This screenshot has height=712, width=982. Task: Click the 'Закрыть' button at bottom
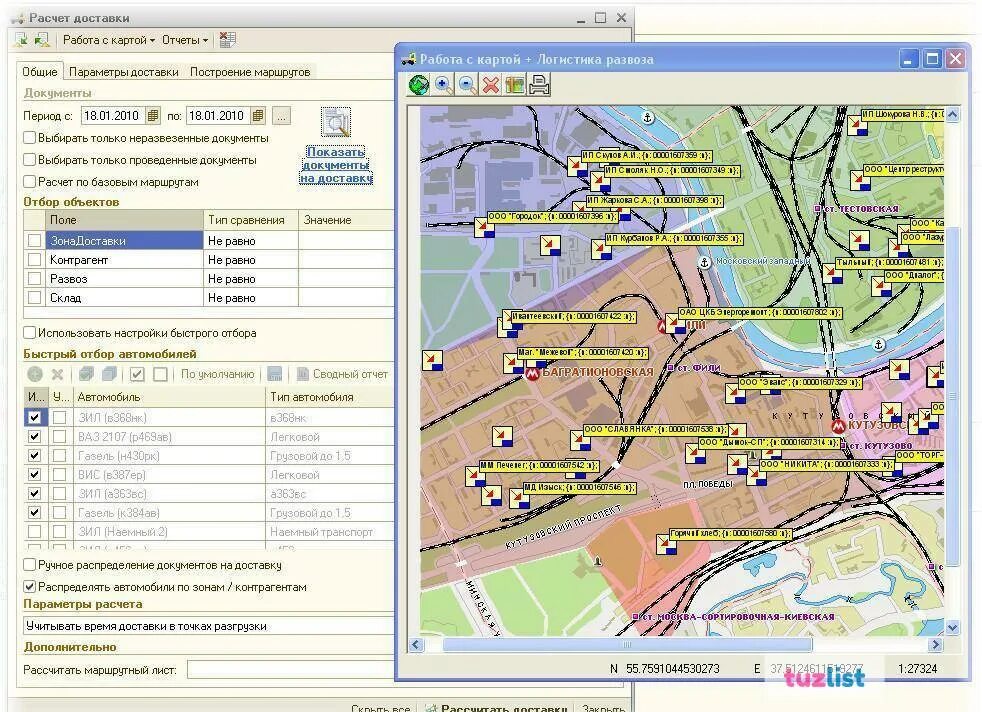pyautogui.click(x=604, y=708)
